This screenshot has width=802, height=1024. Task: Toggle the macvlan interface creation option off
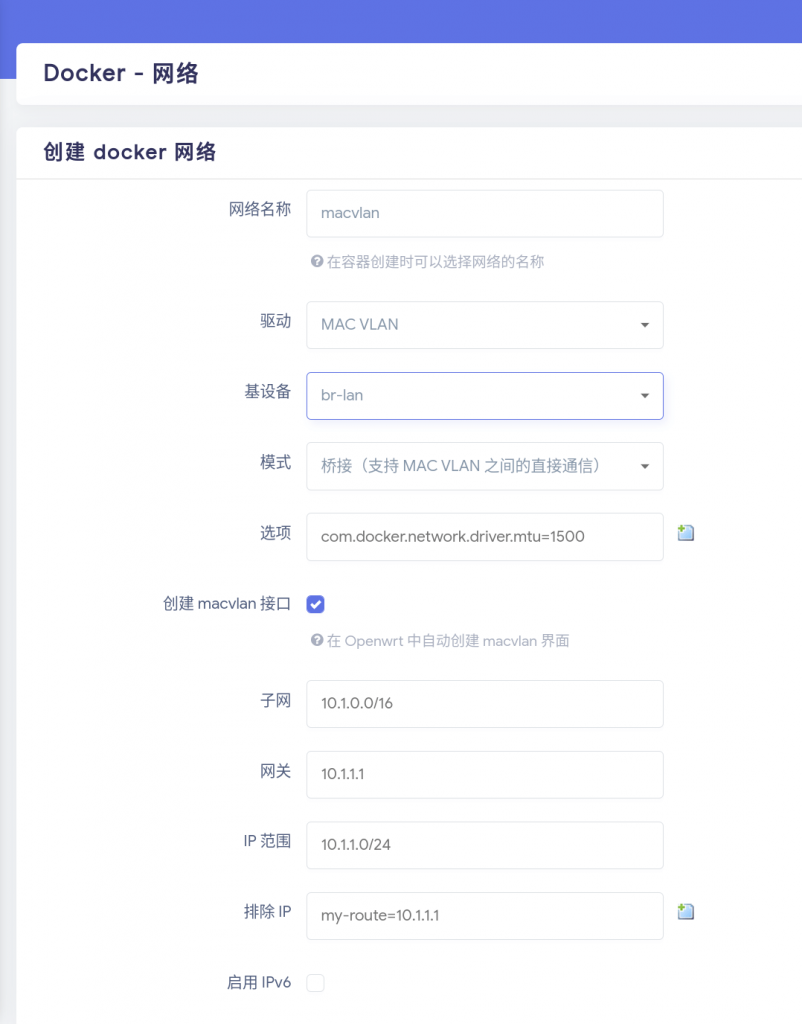click(315, 604)
